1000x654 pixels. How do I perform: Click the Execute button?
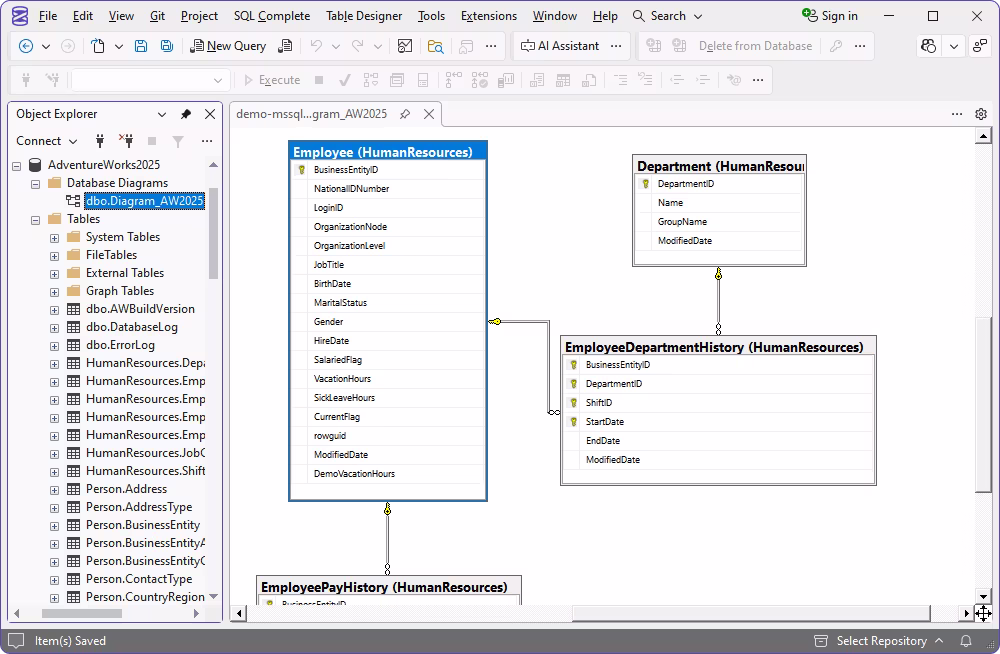272,80
